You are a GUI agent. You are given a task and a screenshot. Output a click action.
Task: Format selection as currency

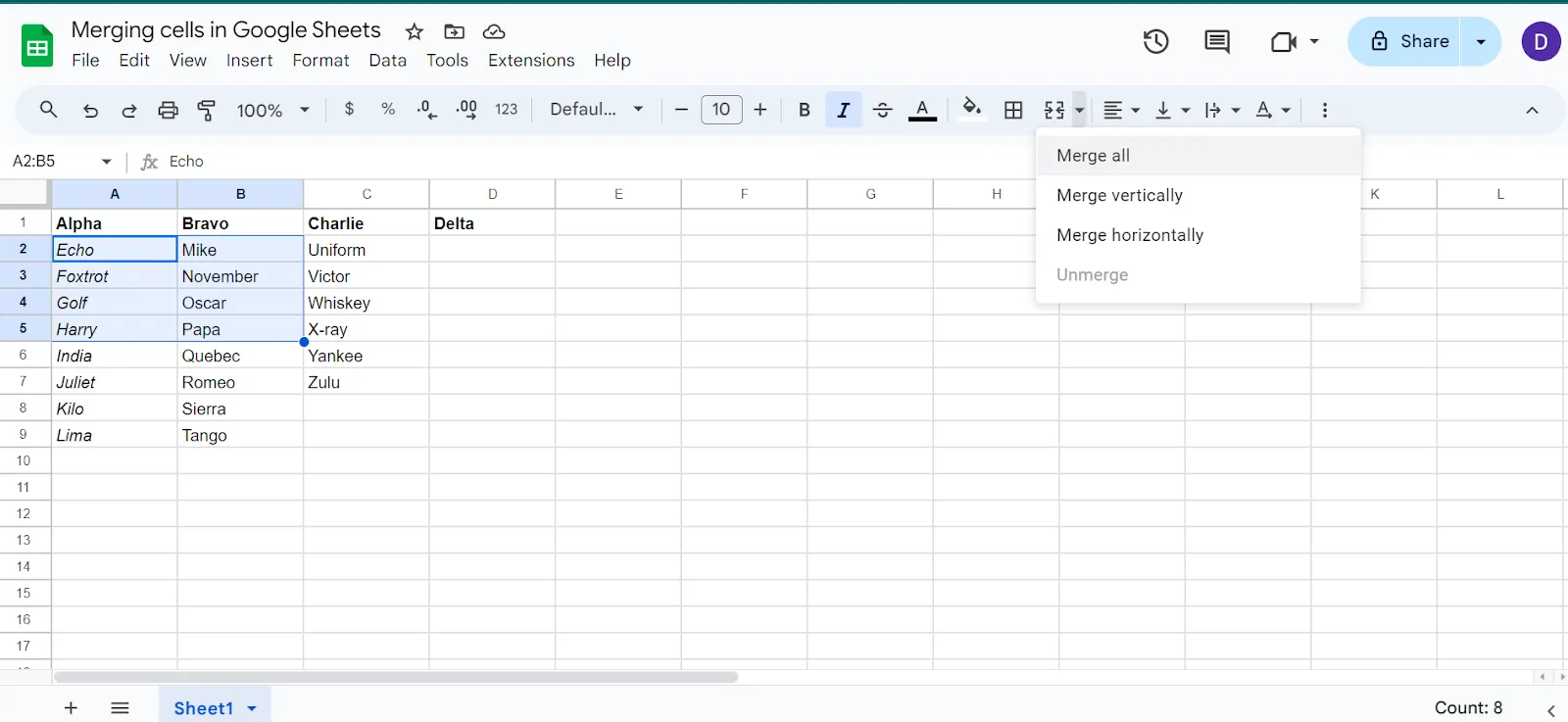pos(349,110)
